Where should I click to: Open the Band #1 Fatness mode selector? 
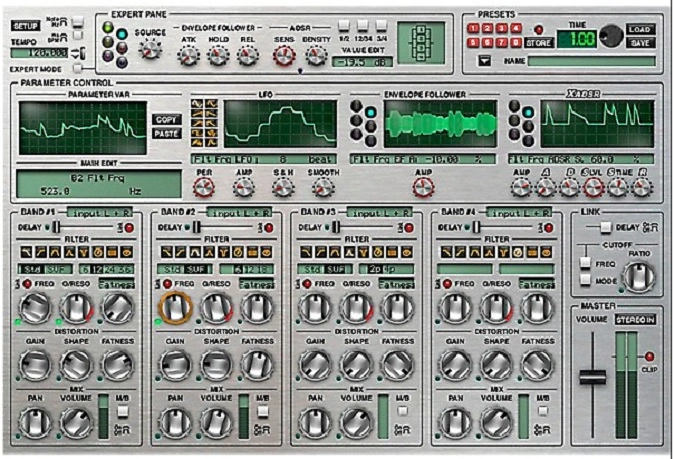(x=117, y=284)
